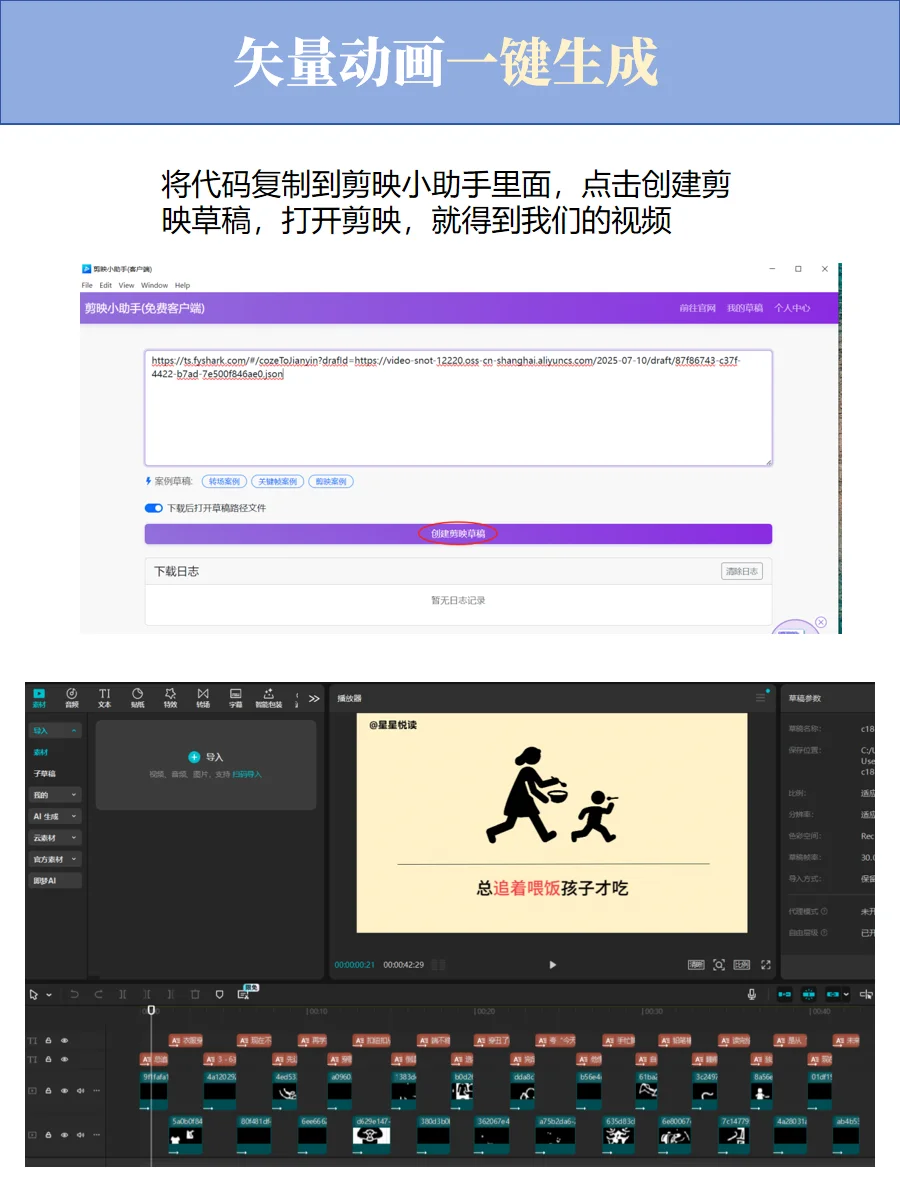This screenshot has height=1200, width=900.
Task: Show more tabs with the >> arrow
Action: coord(314,698)
